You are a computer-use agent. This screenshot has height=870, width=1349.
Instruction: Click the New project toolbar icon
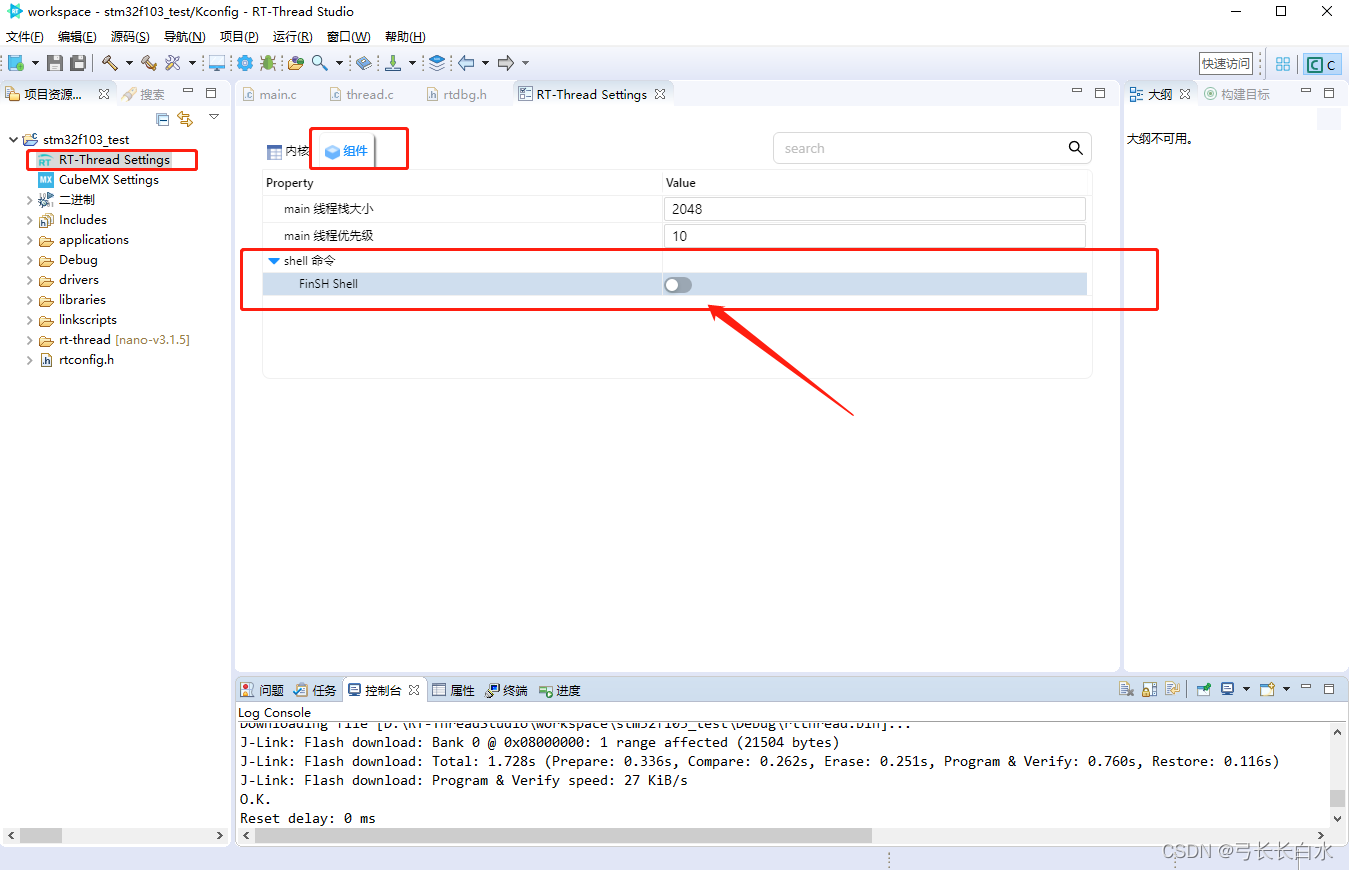pos(16,63)
